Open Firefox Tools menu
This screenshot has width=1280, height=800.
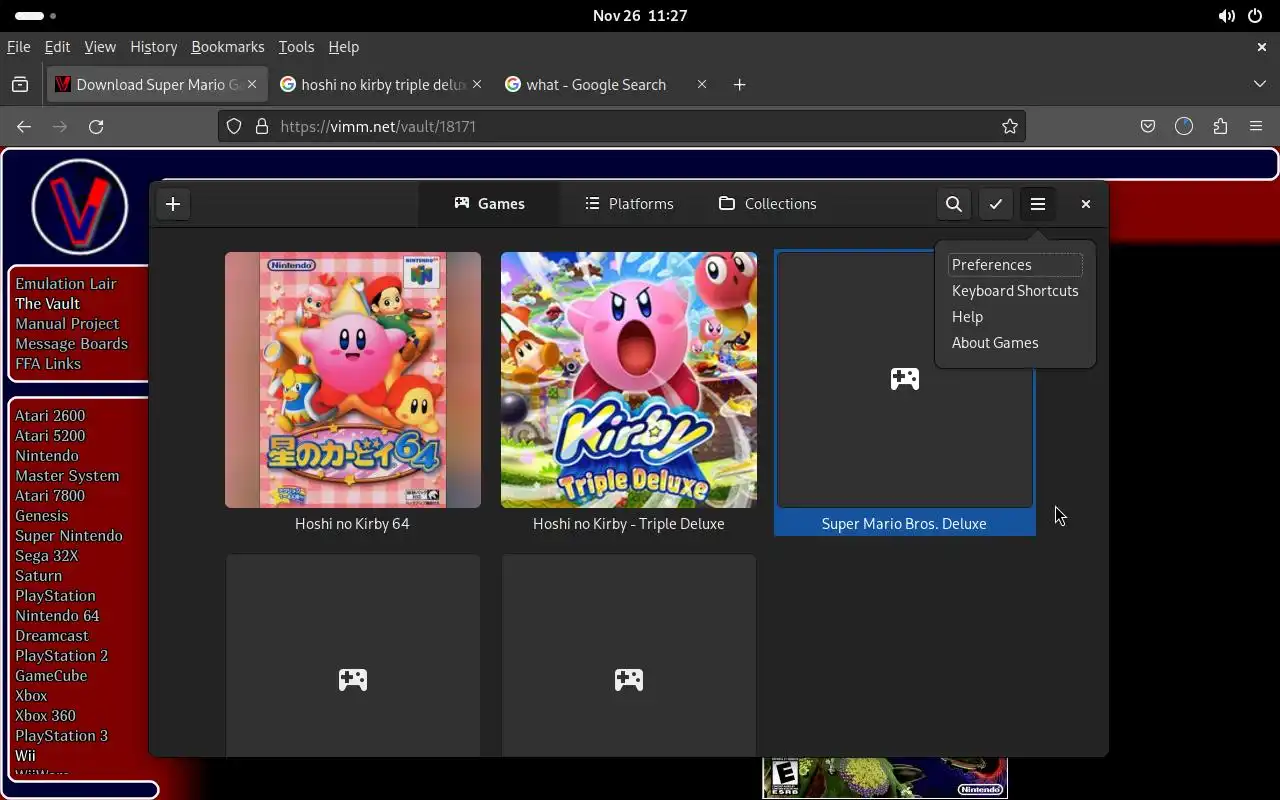[296, 47]
